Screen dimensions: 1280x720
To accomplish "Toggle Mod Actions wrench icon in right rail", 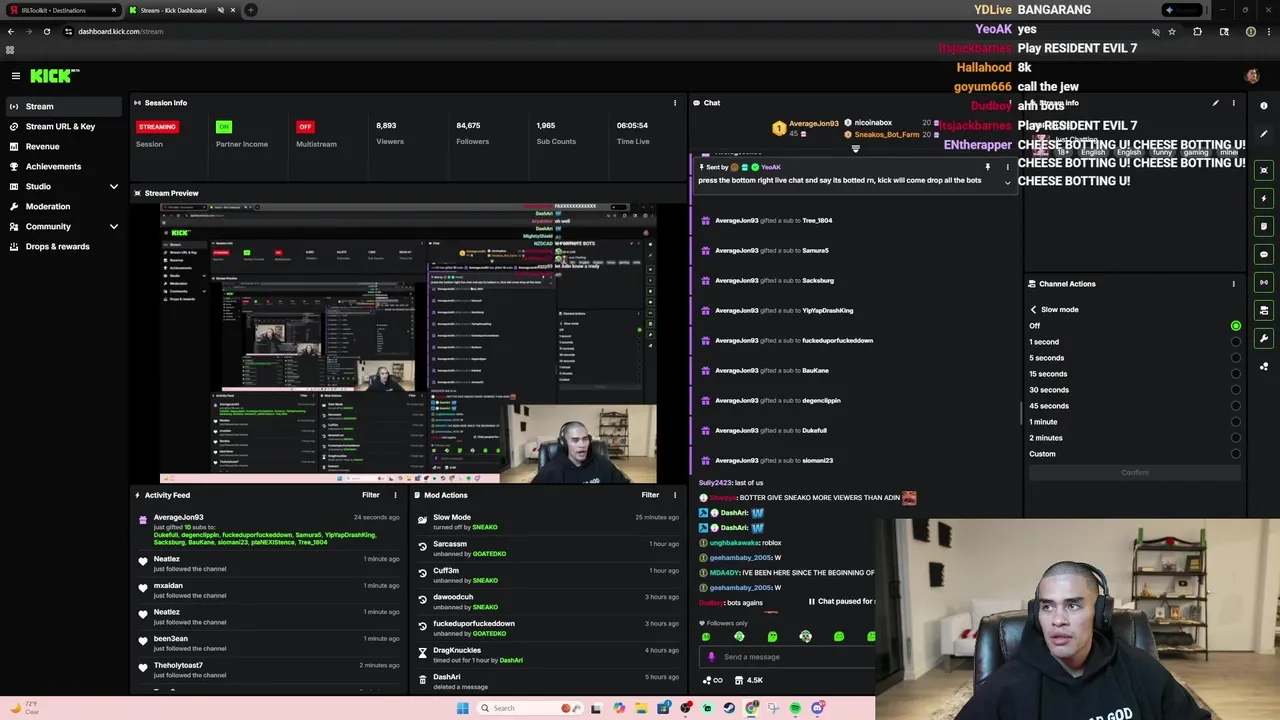I will pos(1264,338).
